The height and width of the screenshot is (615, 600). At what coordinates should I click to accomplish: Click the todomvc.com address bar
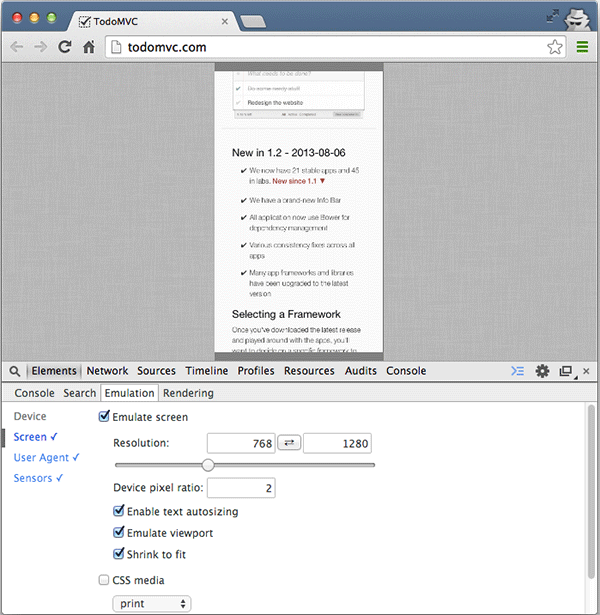click(335, 47)
